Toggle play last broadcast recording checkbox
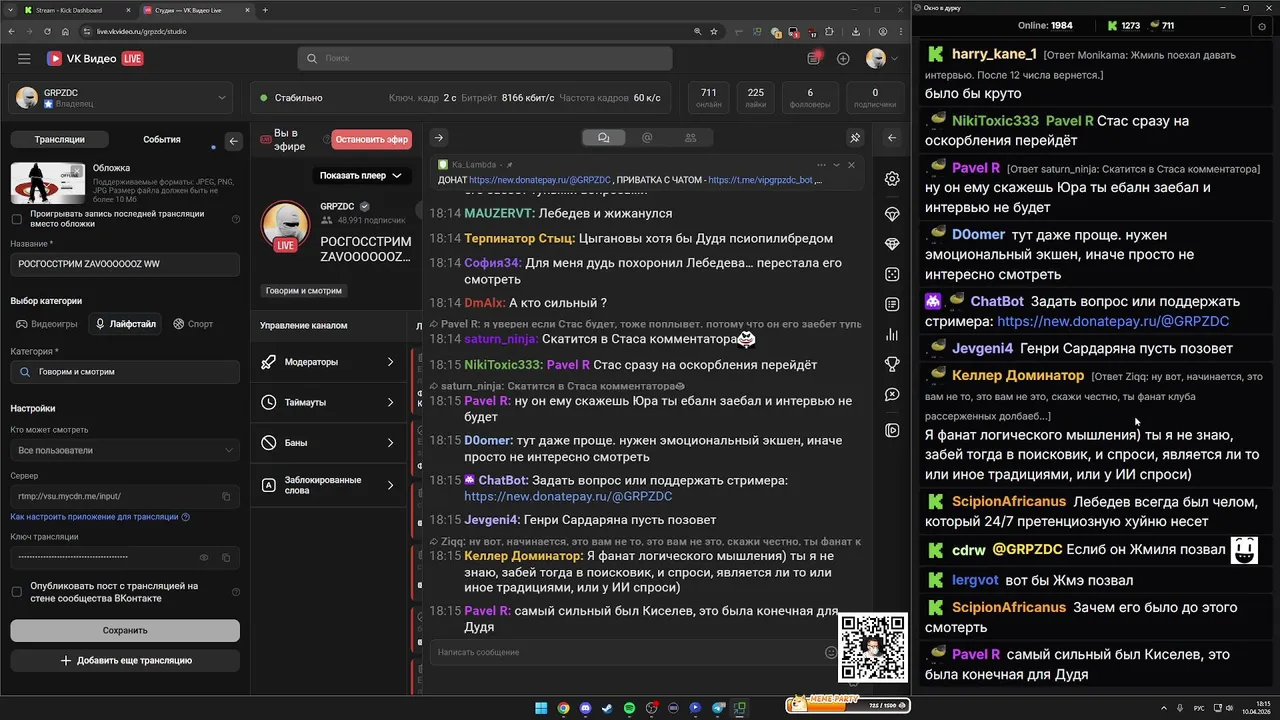This screenshot has width=1280, height=720. 16,219
